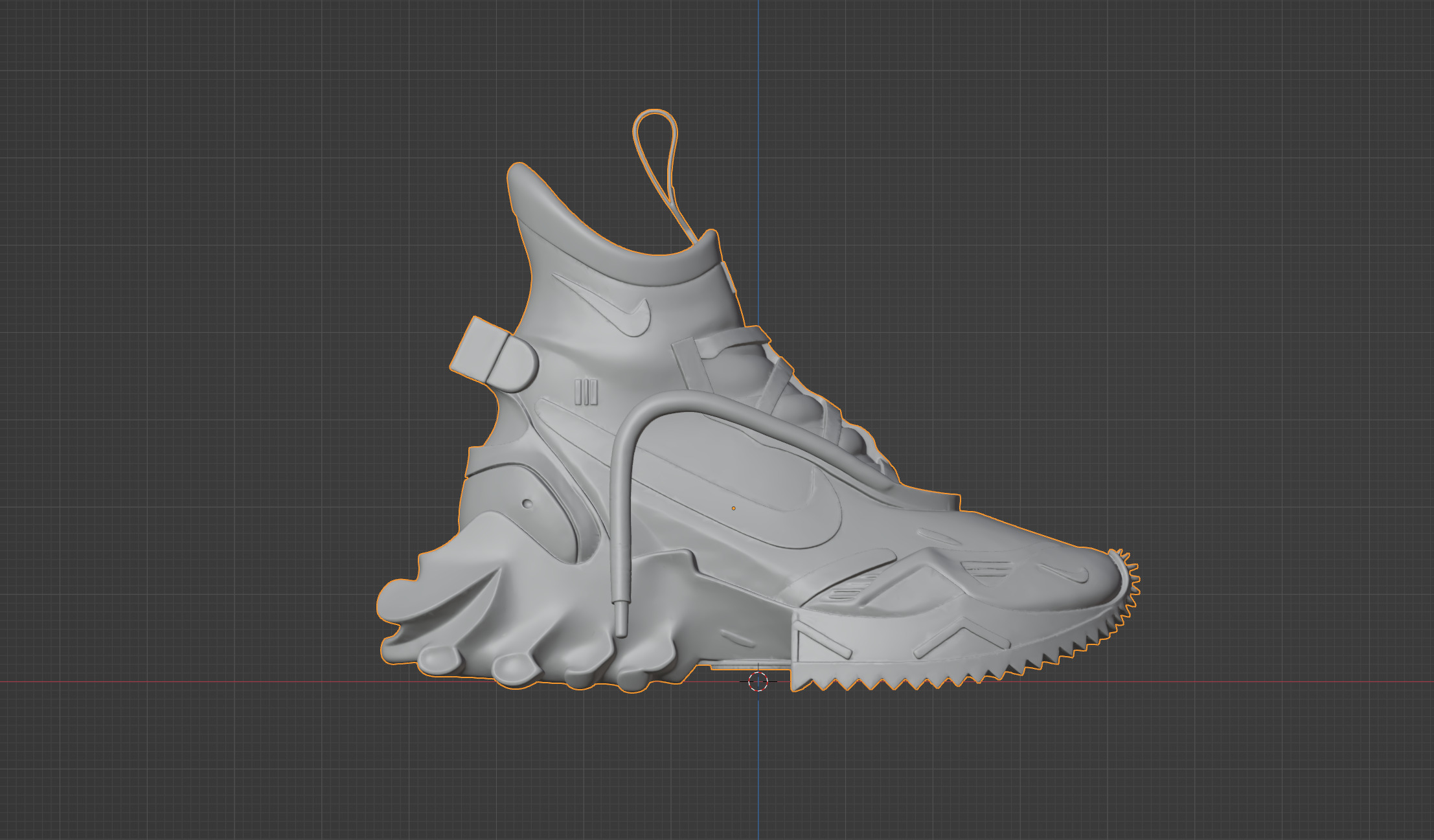Click the round rivet on the heel panel

click(x=527, y=503)
